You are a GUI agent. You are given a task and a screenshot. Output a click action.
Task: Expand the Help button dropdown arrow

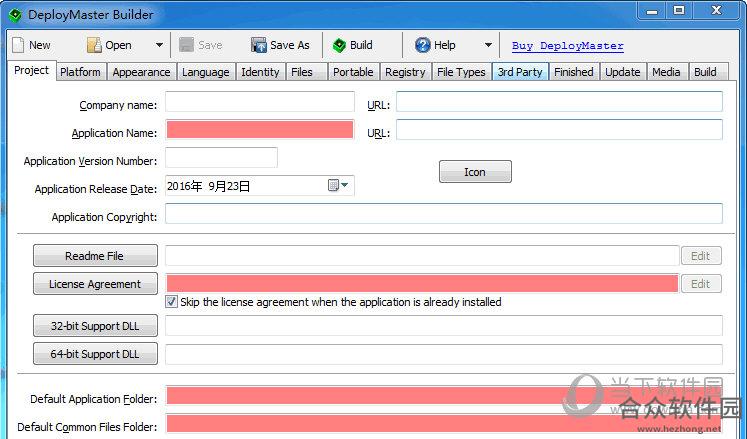click(488, 45)
